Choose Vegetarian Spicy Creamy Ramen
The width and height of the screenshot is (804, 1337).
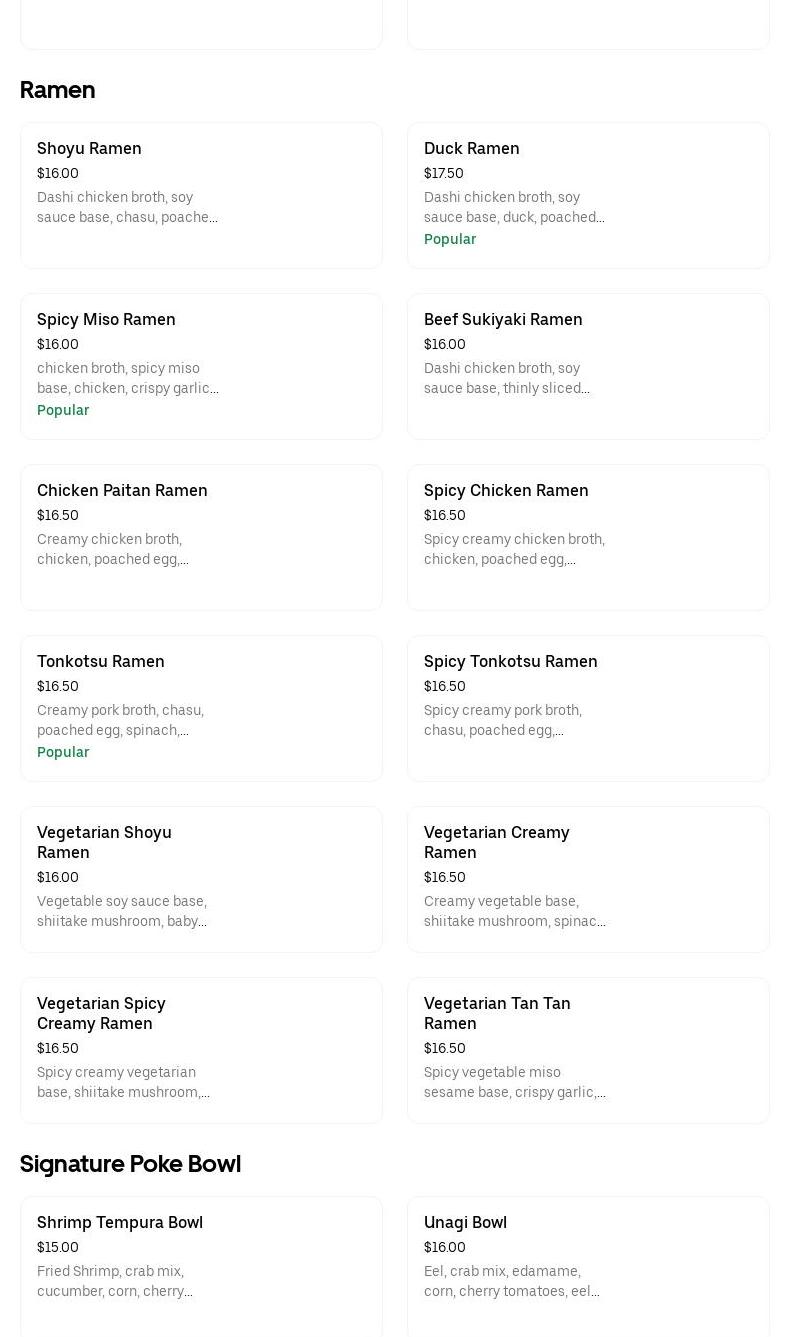tap(200, 1050)
